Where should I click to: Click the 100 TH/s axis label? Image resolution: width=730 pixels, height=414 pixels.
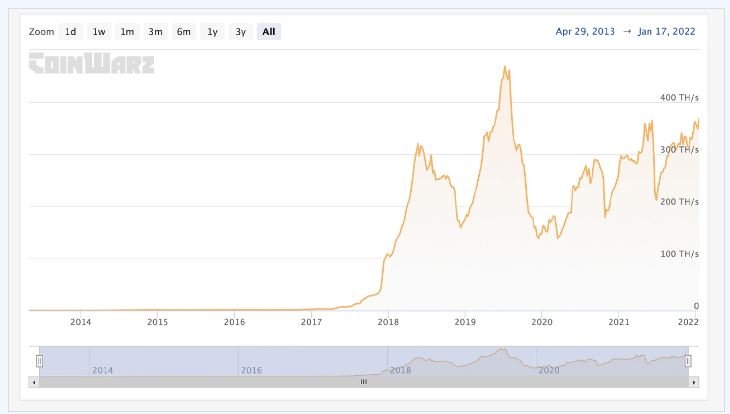[x=679, y=254]
